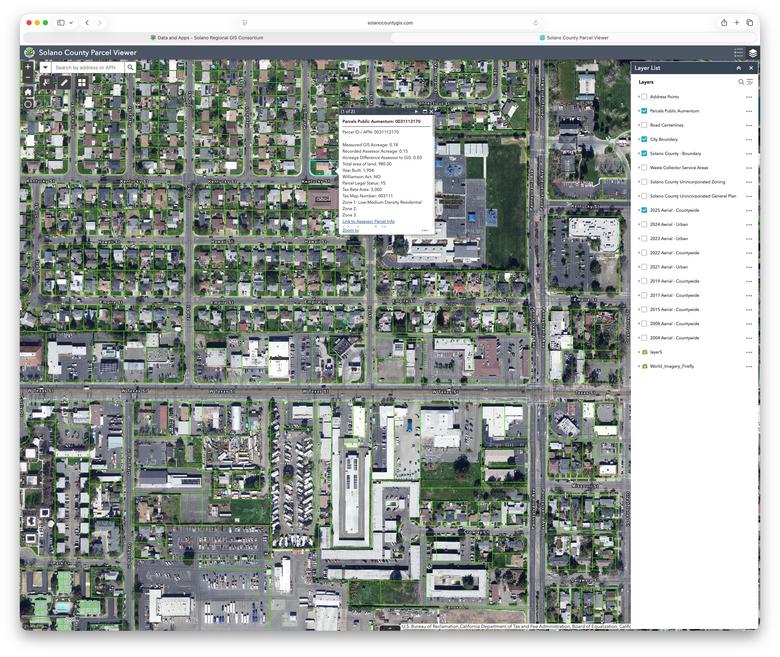
Task: Open the basemap gallery grid tool
Action: [82, 83]
